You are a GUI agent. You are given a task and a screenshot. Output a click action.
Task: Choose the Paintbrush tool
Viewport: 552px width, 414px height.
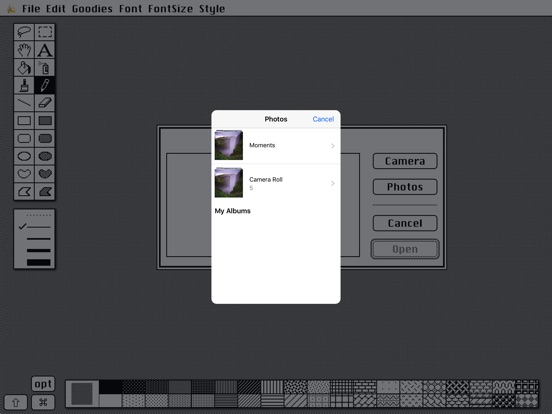coord(24,85)
